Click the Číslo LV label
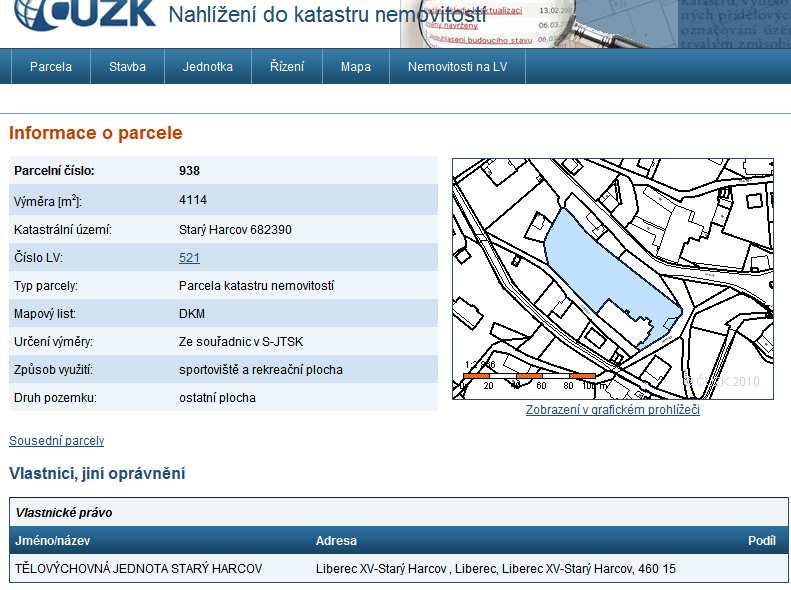Image resolution: width=791 pixels, height=590 pixels. tap(38, 258)
